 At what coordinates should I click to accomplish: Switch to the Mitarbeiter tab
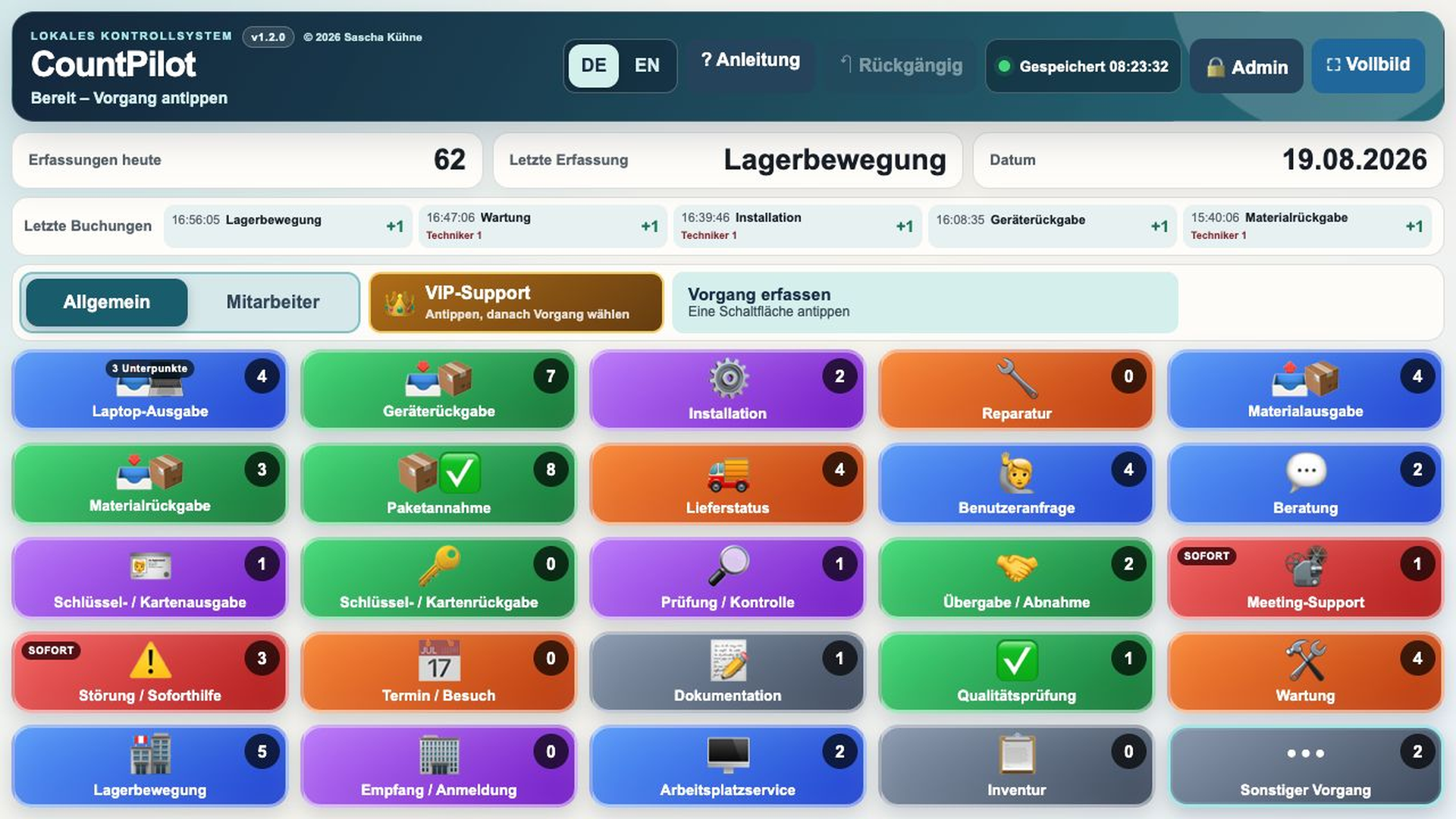[273, 302]
